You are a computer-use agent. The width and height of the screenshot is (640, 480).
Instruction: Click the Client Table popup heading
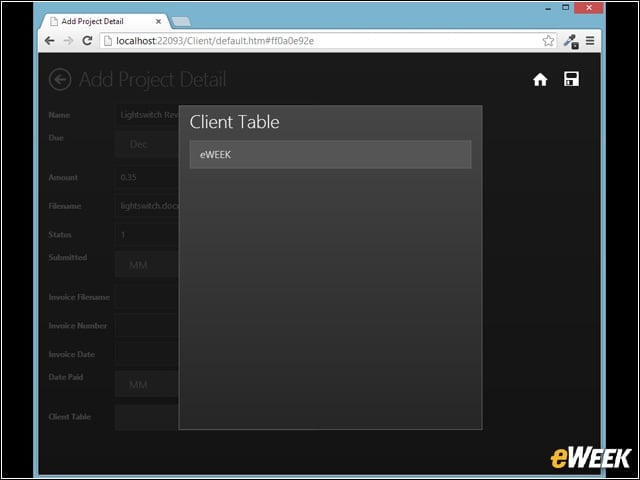234,122
